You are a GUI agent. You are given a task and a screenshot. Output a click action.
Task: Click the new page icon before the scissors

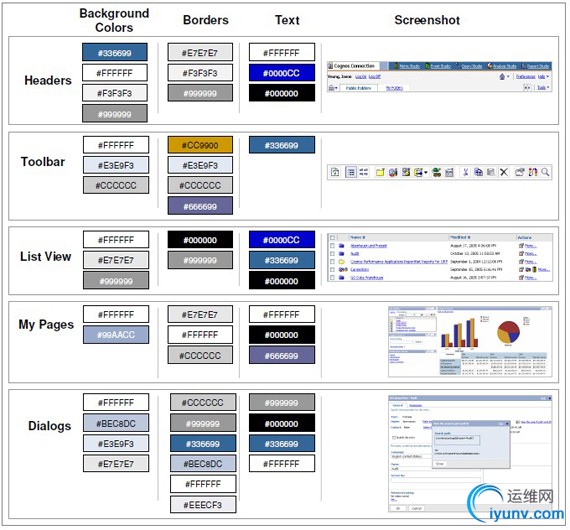click(449, 173)
